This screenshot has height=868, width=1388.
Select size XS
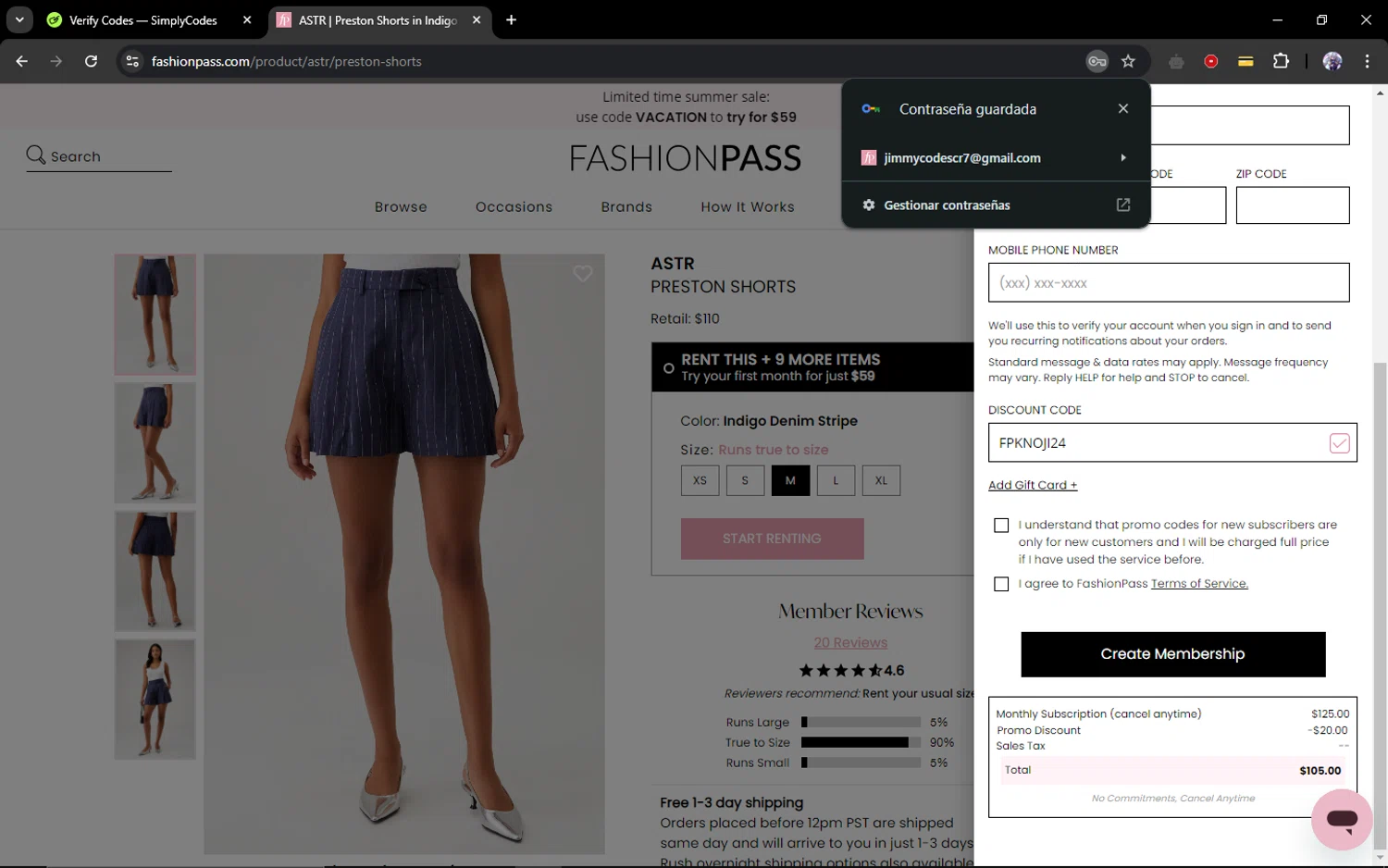click(x=700, y=480)
